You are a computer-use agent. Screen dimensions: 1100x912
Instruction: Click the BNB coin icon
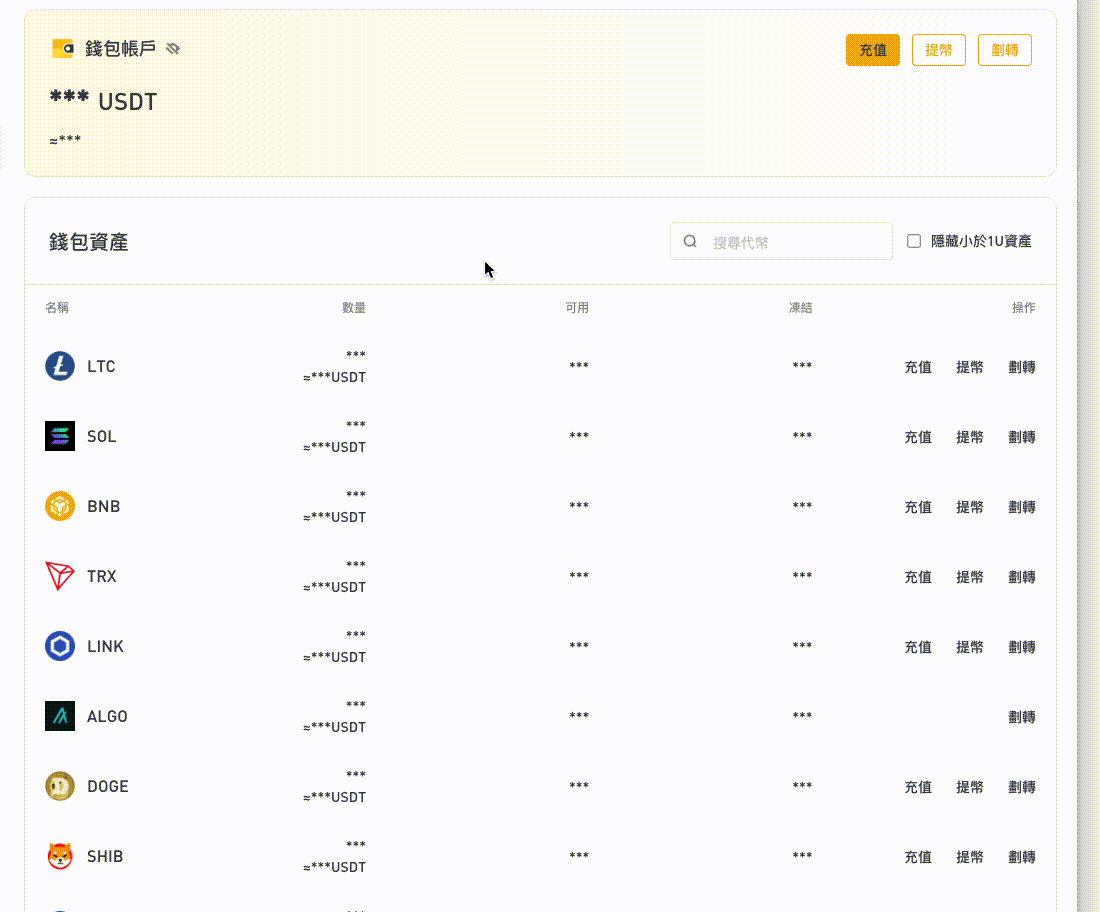(x=60, y=507)
